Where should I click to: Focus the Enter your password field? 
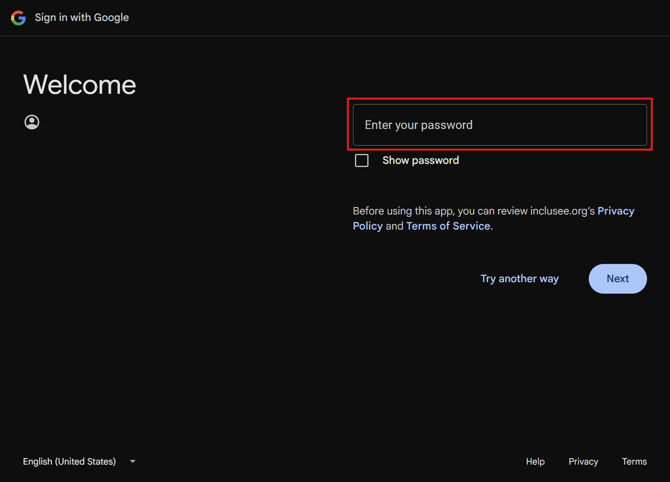click(500, 125)
